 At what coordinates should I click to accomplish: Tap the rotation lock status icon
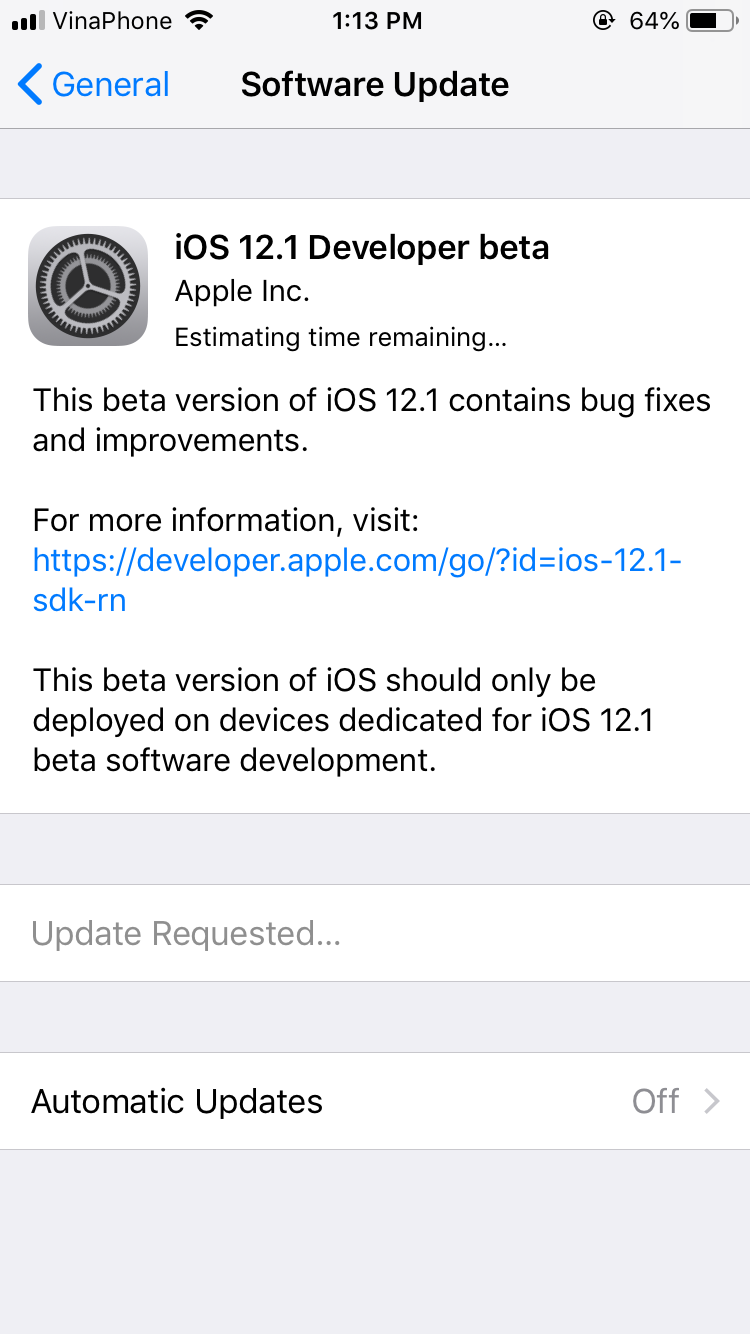603,21
